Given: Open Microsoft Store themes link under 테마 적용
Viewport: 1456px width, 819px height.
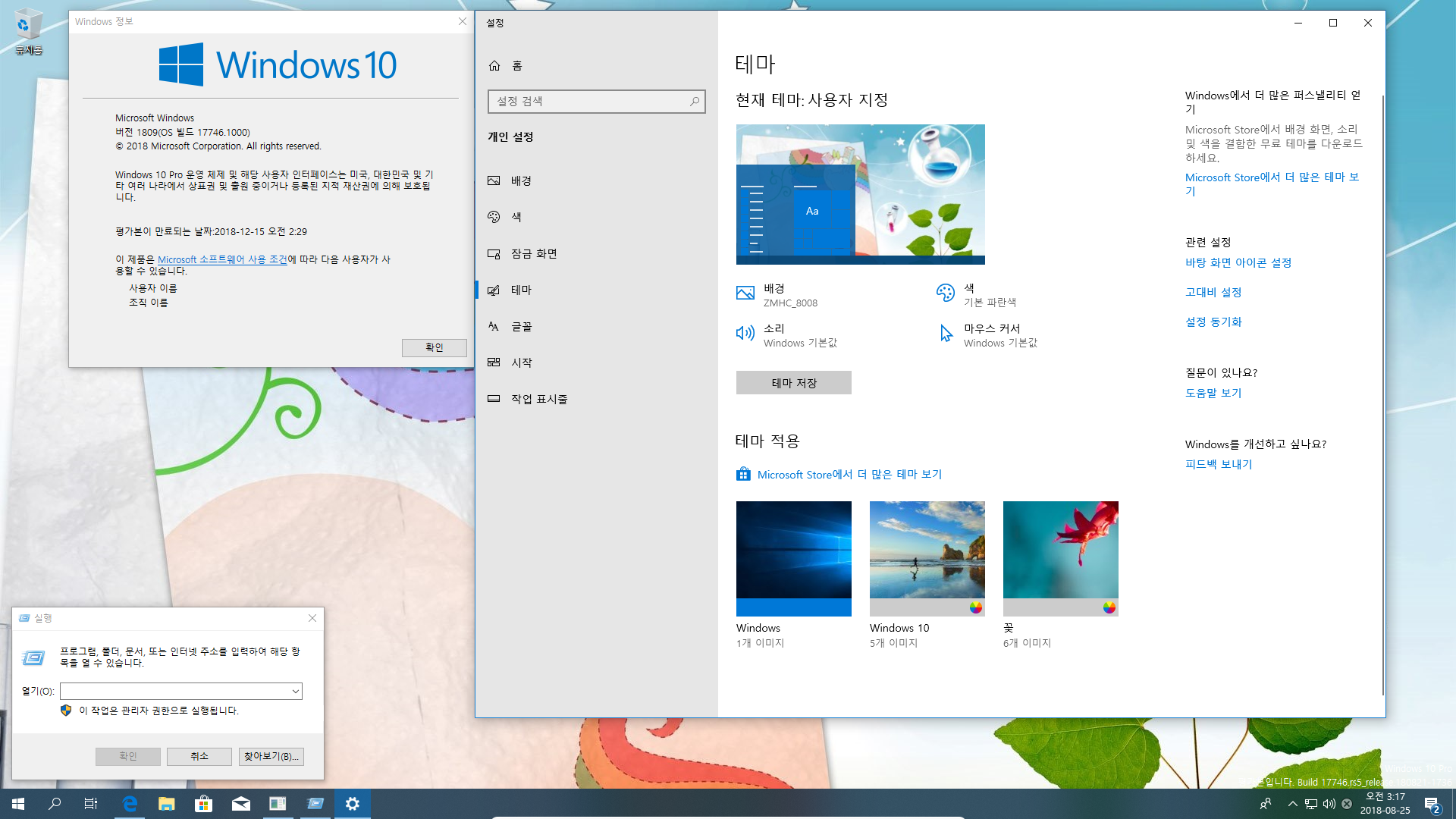Looking at the screenshot, I should [849, 475].
